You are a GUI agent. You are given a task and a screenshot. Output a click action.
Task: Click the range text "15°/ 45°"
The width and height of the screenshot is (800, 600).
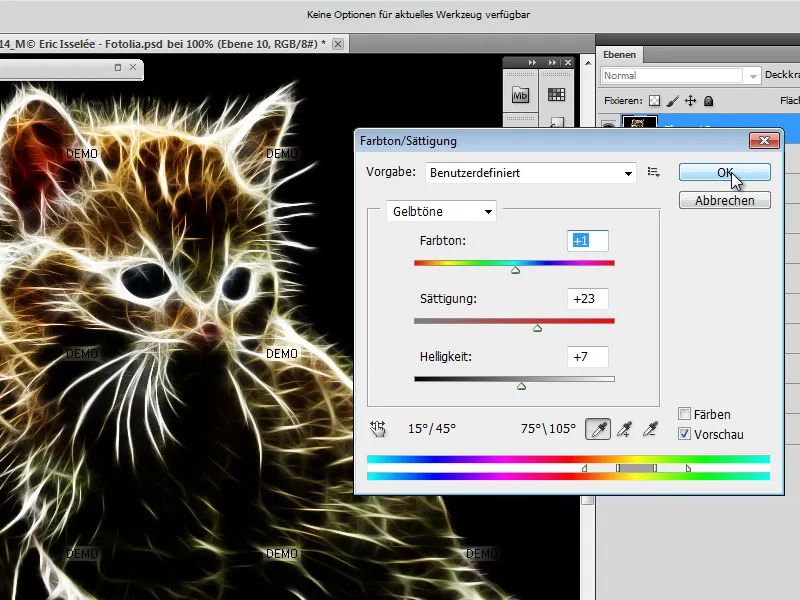point(432,429)
